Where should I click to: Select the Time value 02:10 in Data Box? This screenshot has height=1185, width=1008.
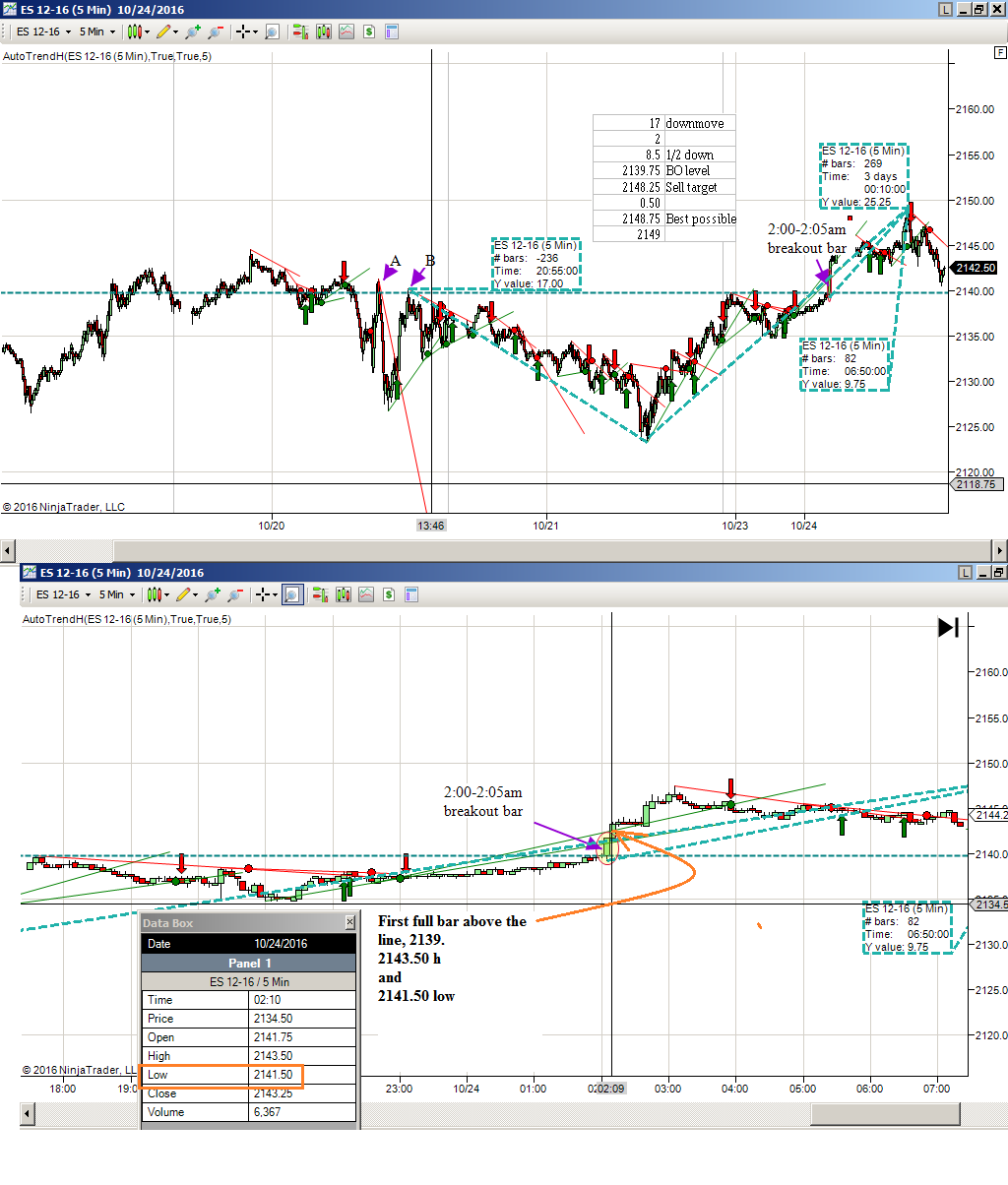[303, 1000]
